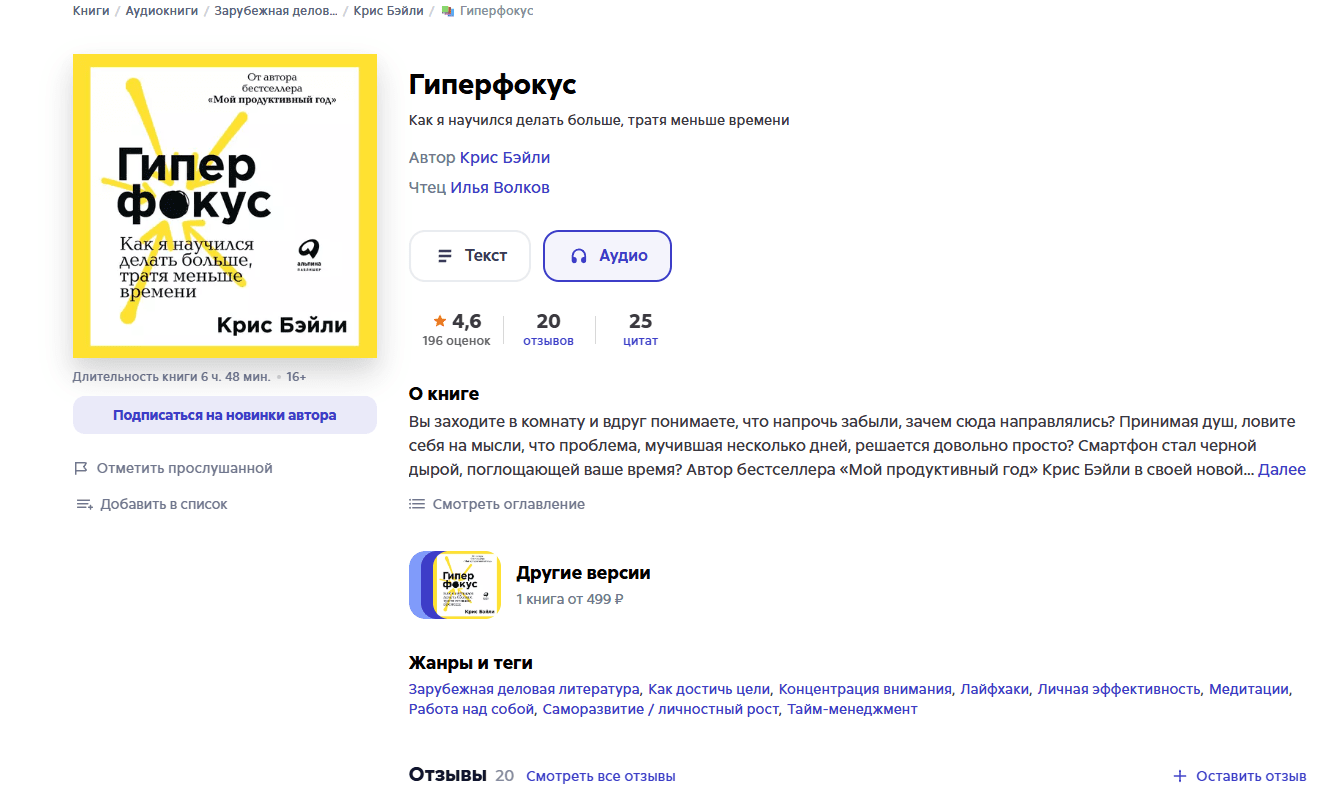The width and height of the screenshot is (1342, 811).
Task: Expand the description with Далее
Action: pos(1281,469)
